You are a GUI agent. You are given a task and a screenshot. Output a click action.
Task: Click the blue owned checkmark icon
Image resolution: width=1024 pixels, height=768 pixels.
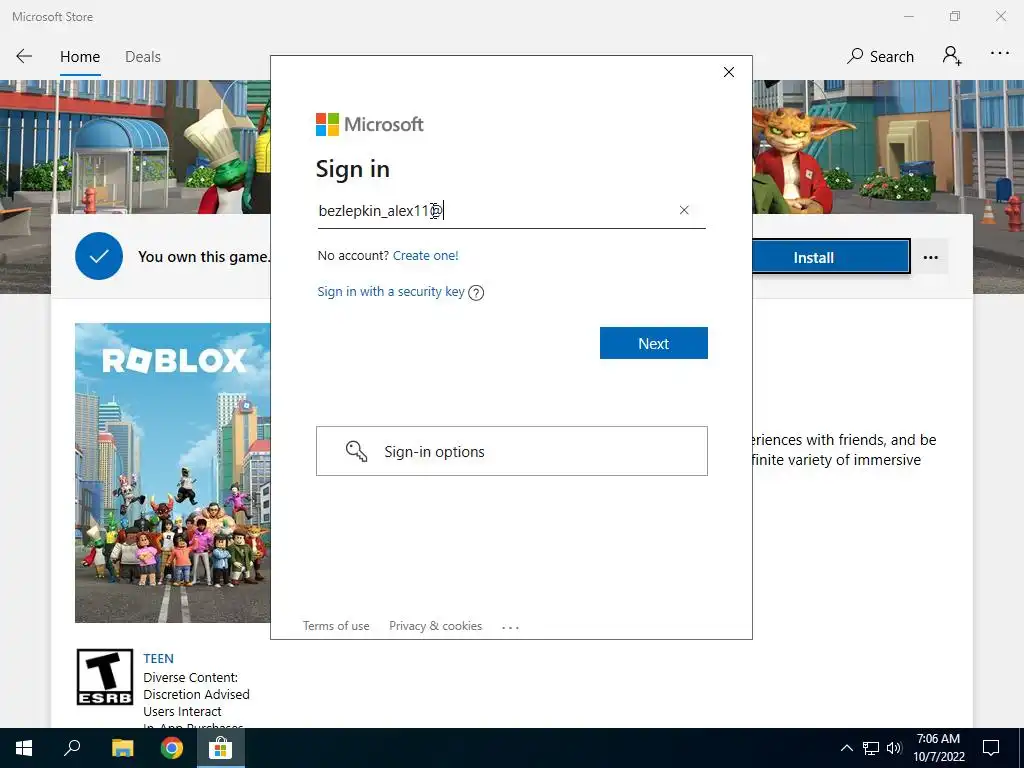[99, 256]
